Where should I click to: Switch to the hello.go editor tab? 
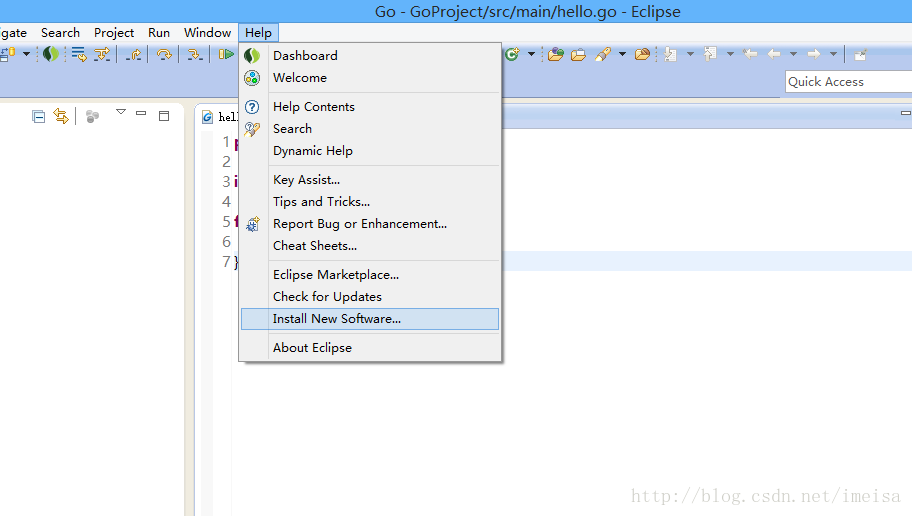tap(220, 117)
